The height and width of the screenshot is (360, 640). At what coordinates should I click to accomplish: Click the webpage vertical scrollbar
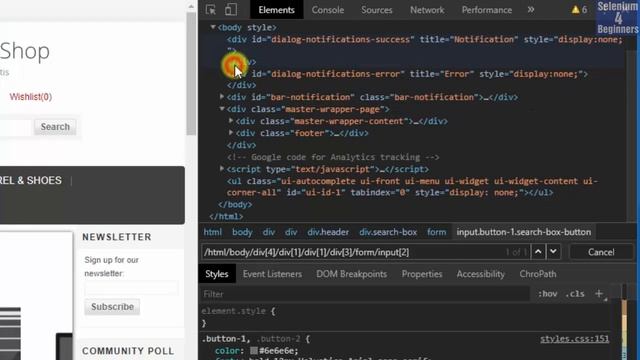[x=191, y=73]
